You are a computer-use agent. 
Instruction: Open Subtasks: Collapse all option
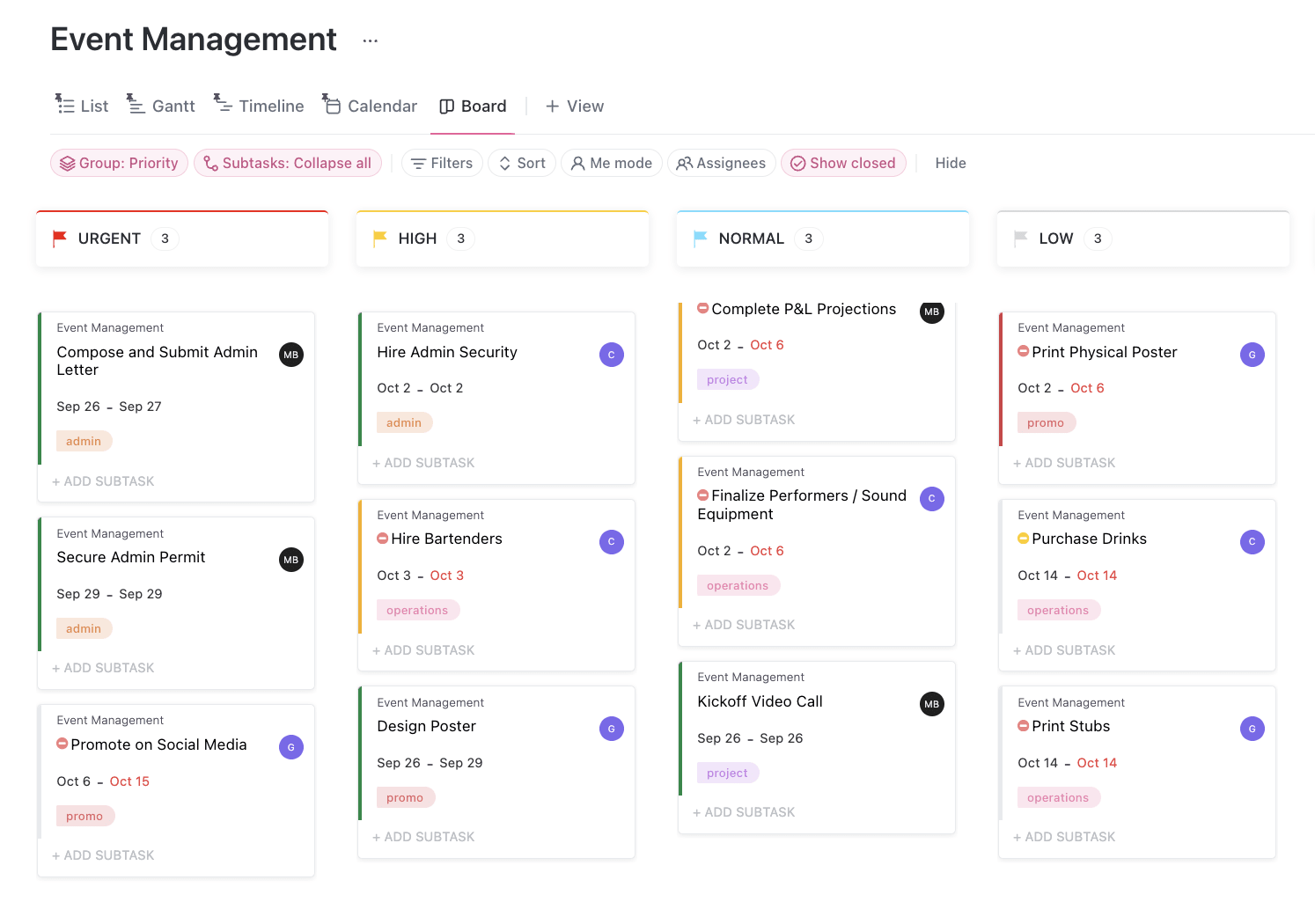[x=288, y=163]
